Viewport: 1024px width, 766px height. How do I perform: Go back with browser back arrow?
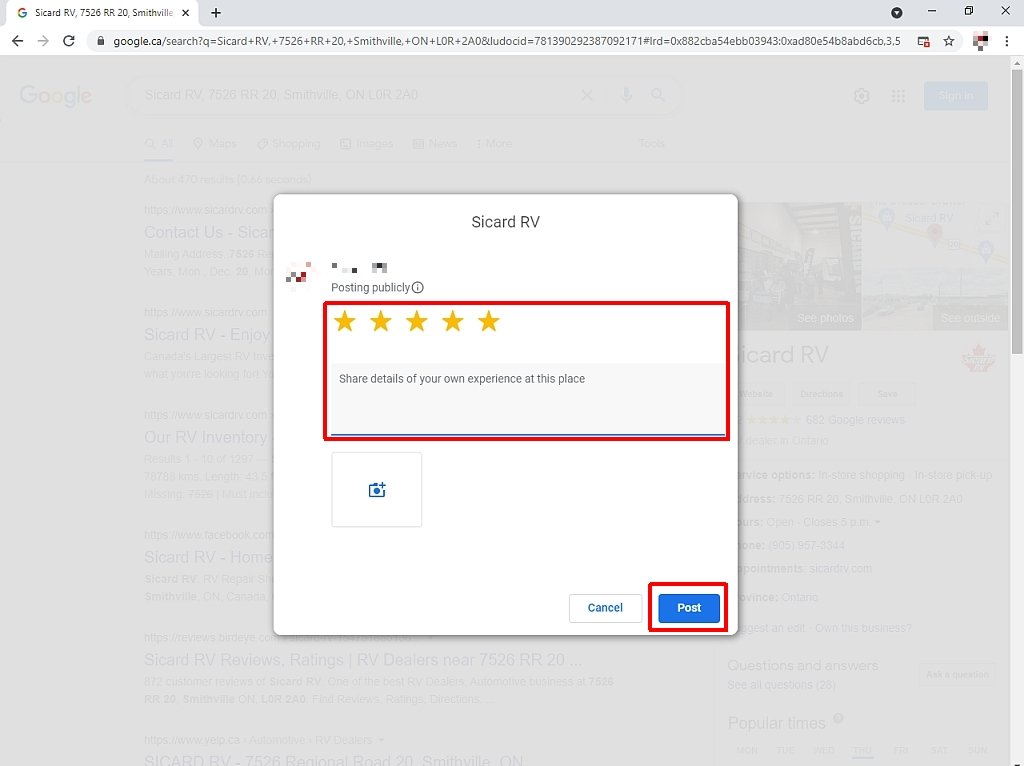[x=18, y=41]
